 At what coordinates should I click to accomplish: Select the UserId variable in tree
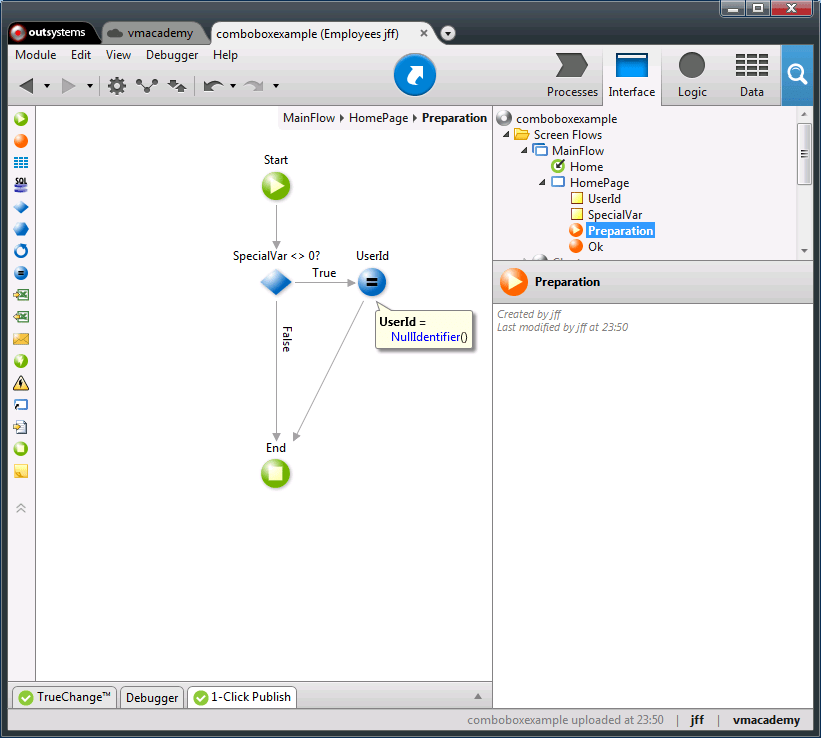[x=604, y=199]
